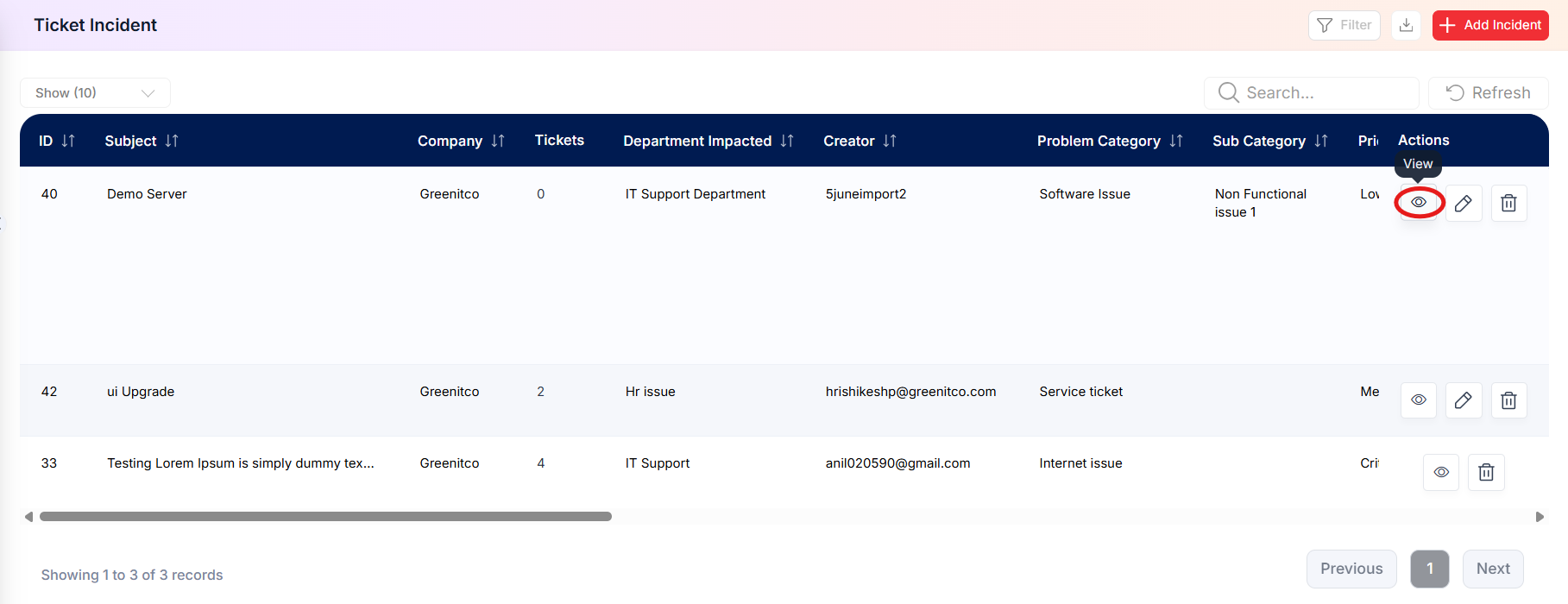This screenshot has width=1568, height=604.
Task: View incident 40 Demo Server
Action: coord(1419,203)
